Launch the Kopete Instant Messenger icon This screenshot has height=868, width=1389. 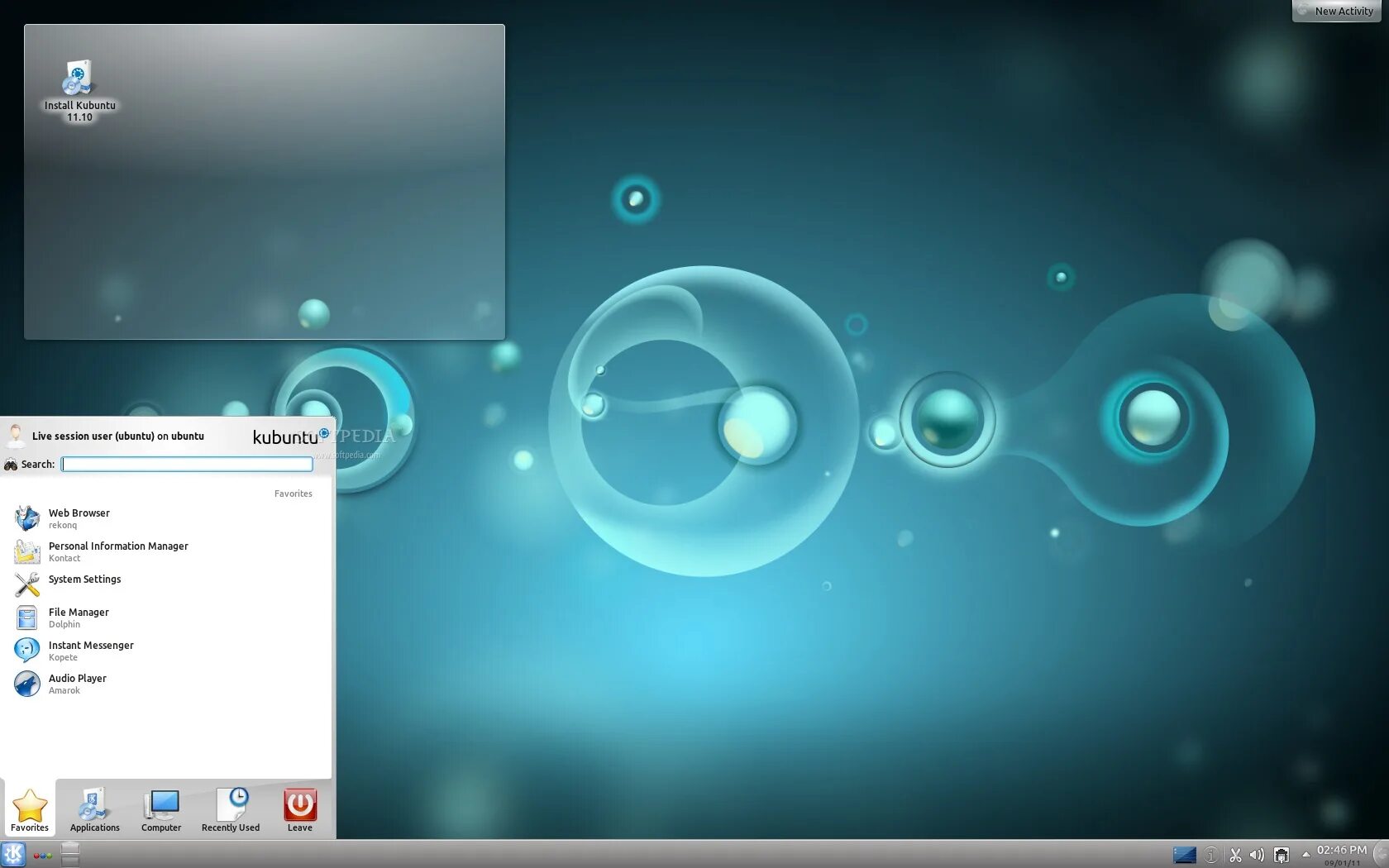point(26,651)
